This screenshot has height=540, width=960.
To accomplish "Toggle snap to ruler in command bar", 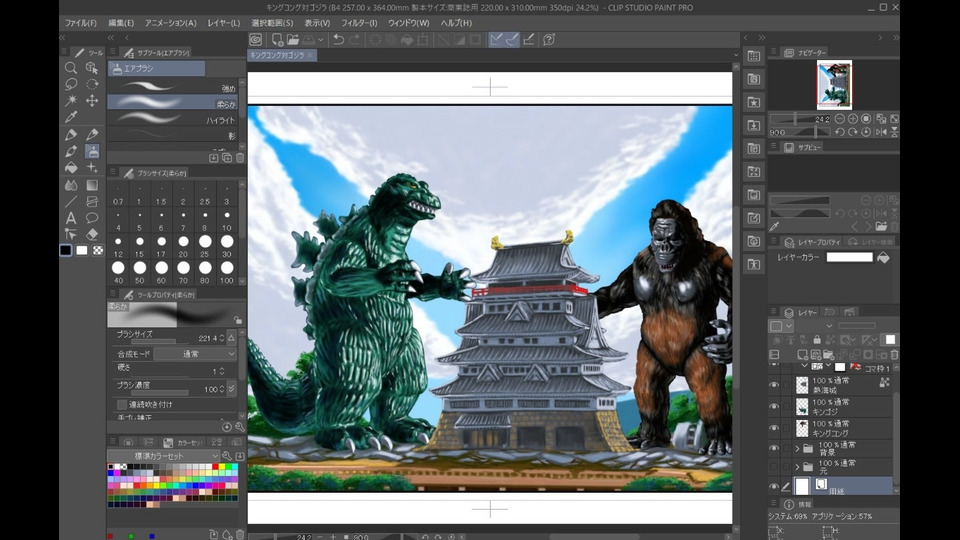I will [x=497, y=40].
